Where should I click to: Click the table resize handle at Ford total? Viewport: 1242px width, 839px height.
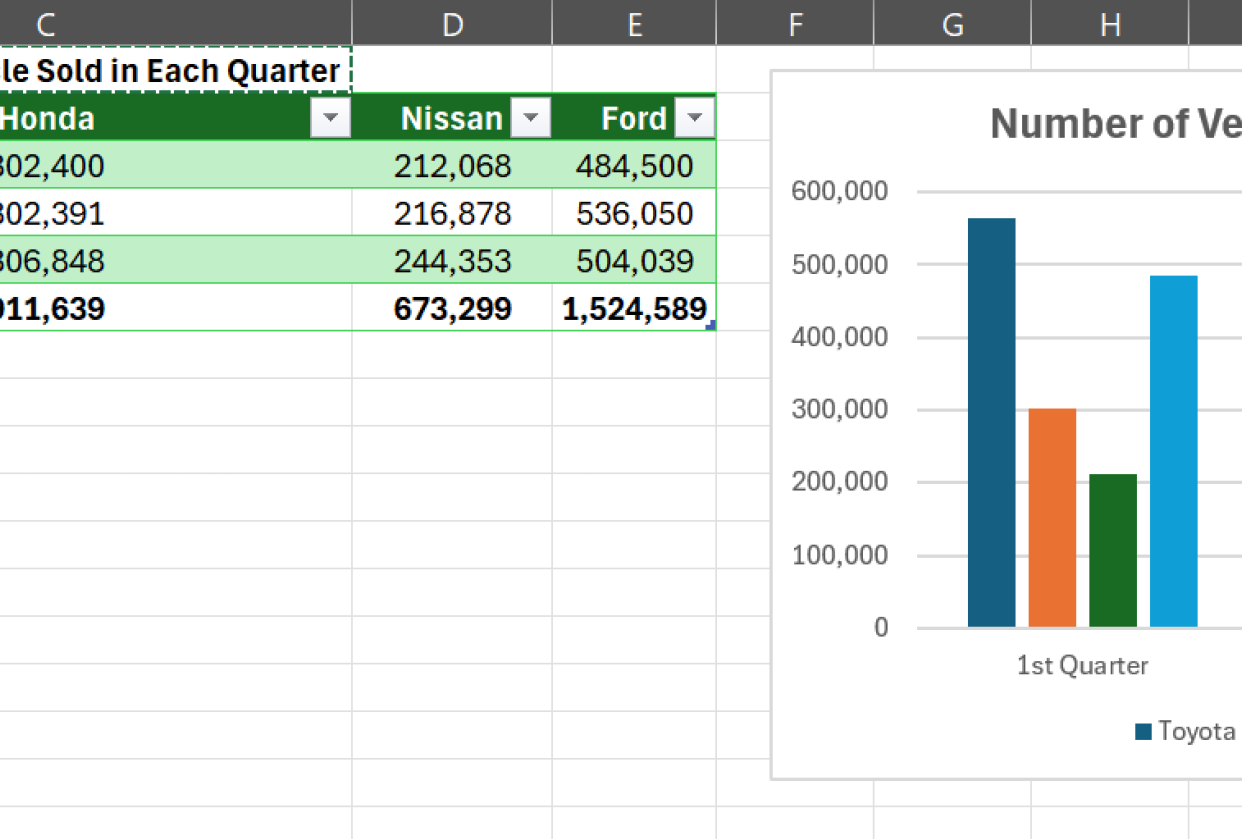pos(712,326)
